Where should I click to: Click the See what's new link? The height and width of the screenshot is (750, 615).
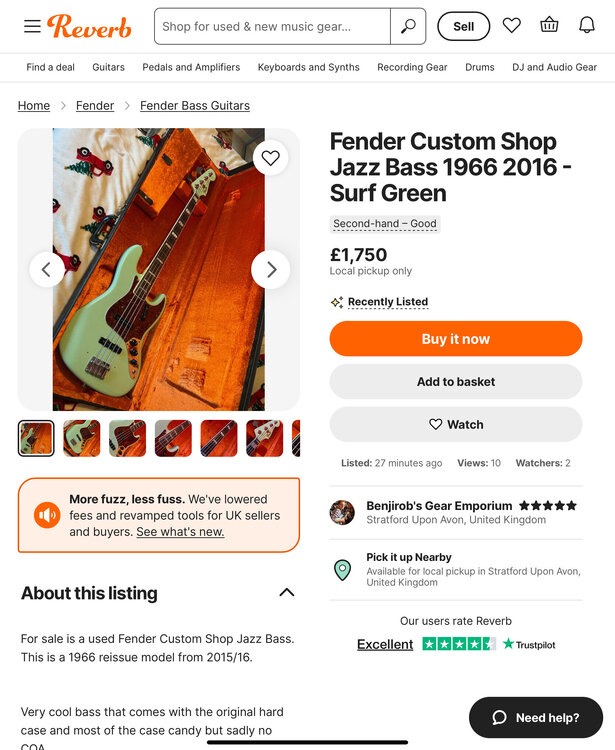(180, 532)
